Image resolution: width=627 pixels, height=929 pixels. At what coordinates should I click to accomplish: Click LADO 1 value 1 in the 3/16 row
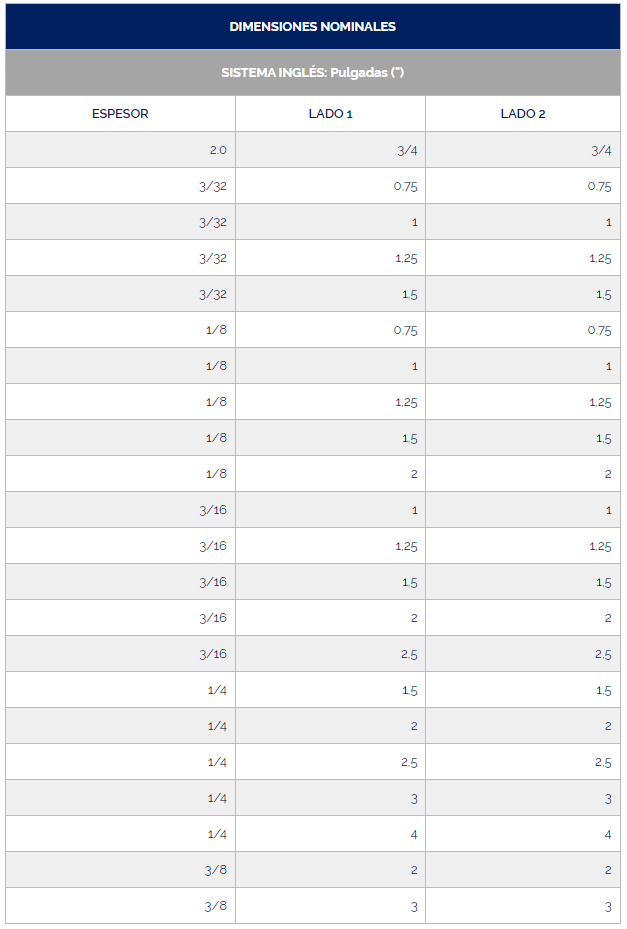[414, 510]
